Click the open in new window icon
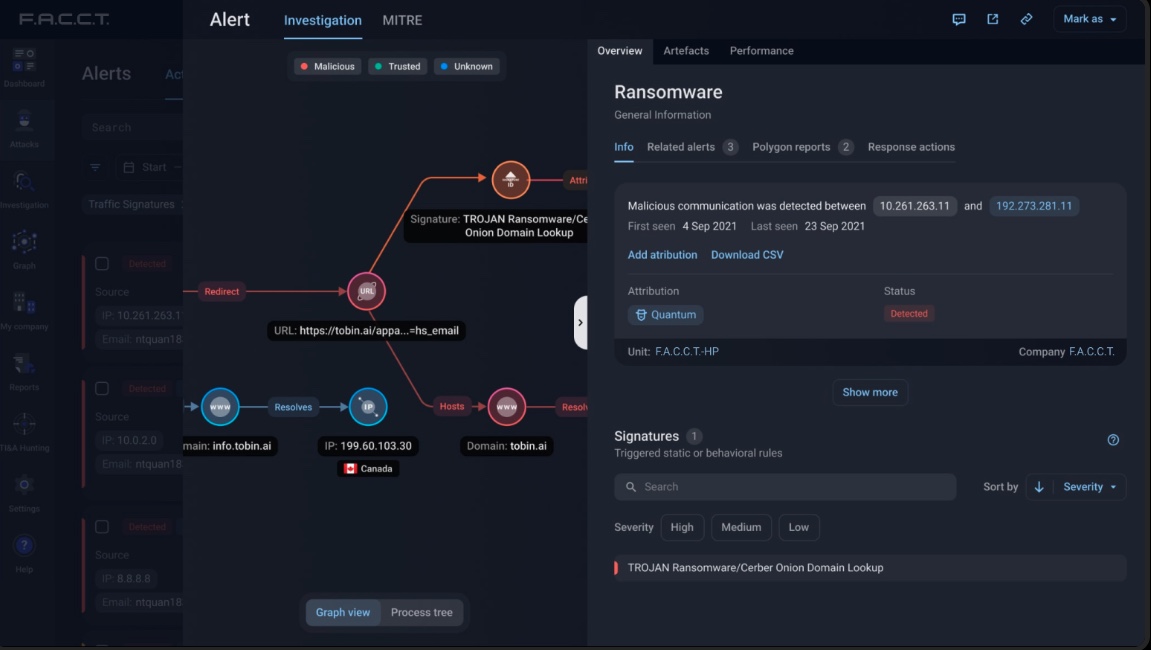This screenshot has width=1151, height=650. 992,19
